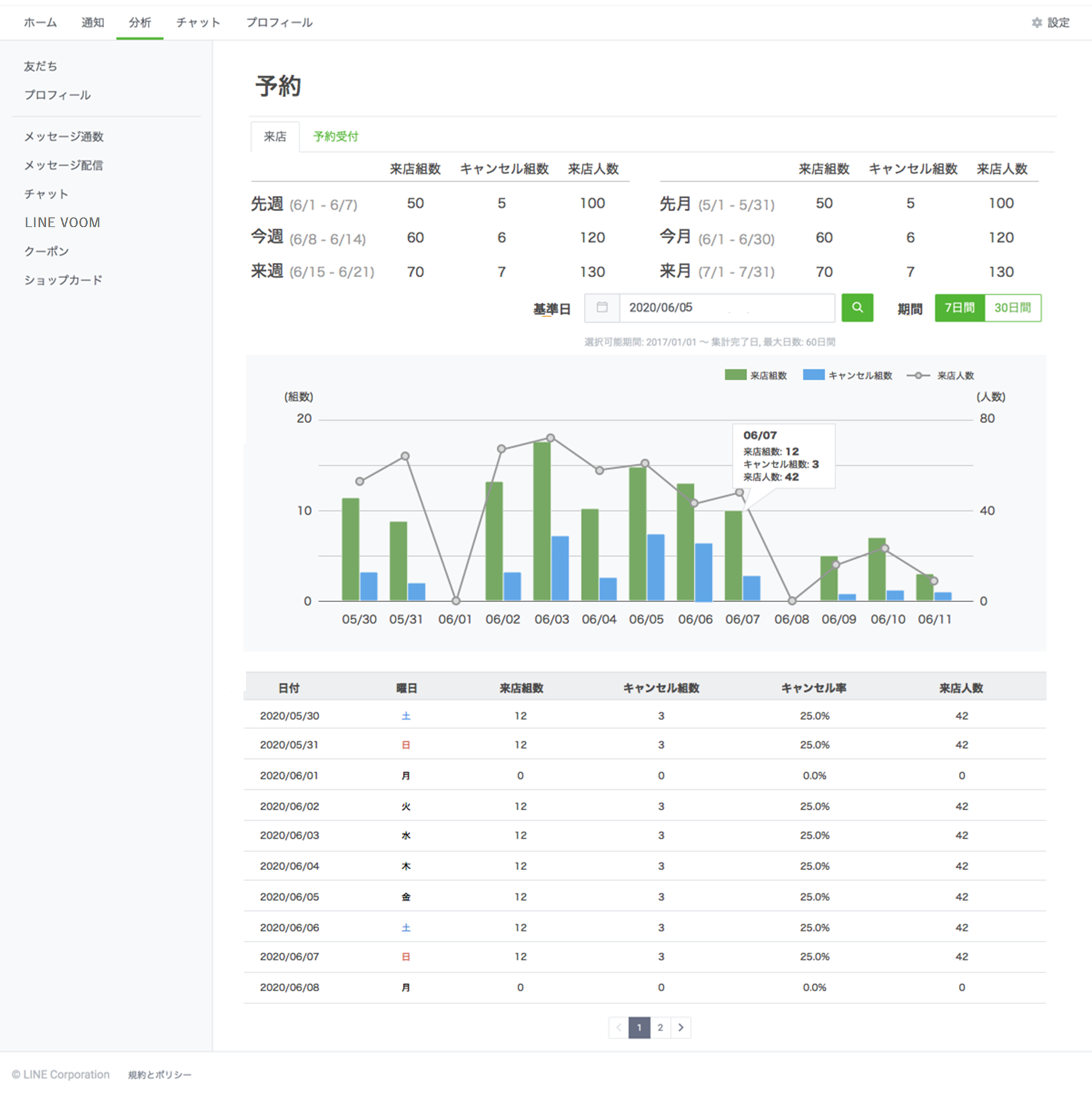Select the 7日間 period toggle
This screenshot has width=1092, height=1097.
pos(959,308)
